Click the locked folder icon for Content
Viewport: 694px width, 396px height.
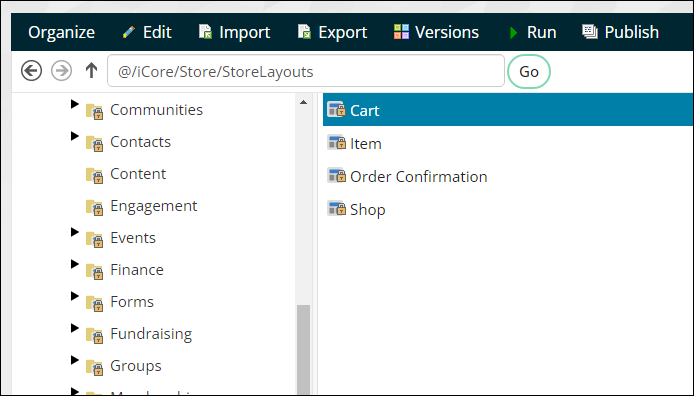[x=95, y=175]
